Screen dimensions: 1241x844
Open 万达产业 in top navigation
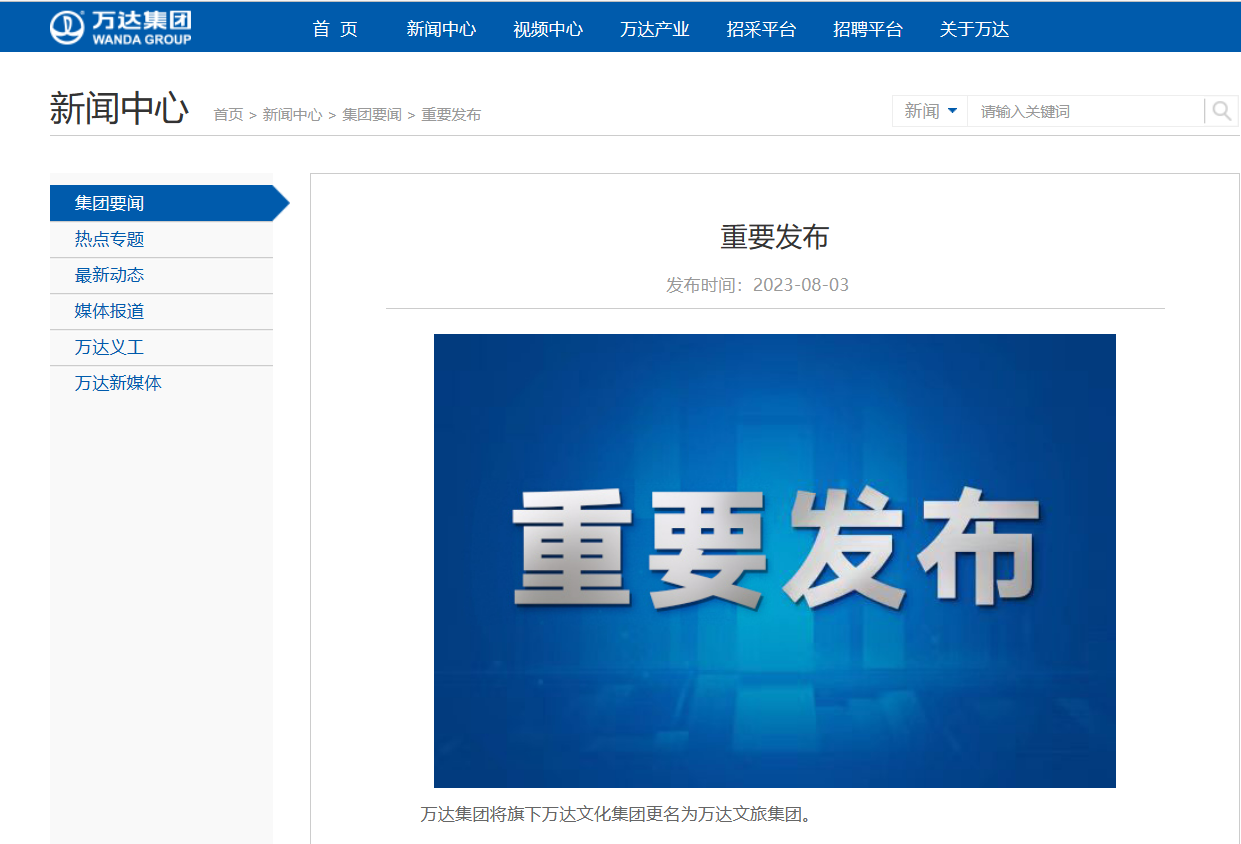tap(655, 29)
